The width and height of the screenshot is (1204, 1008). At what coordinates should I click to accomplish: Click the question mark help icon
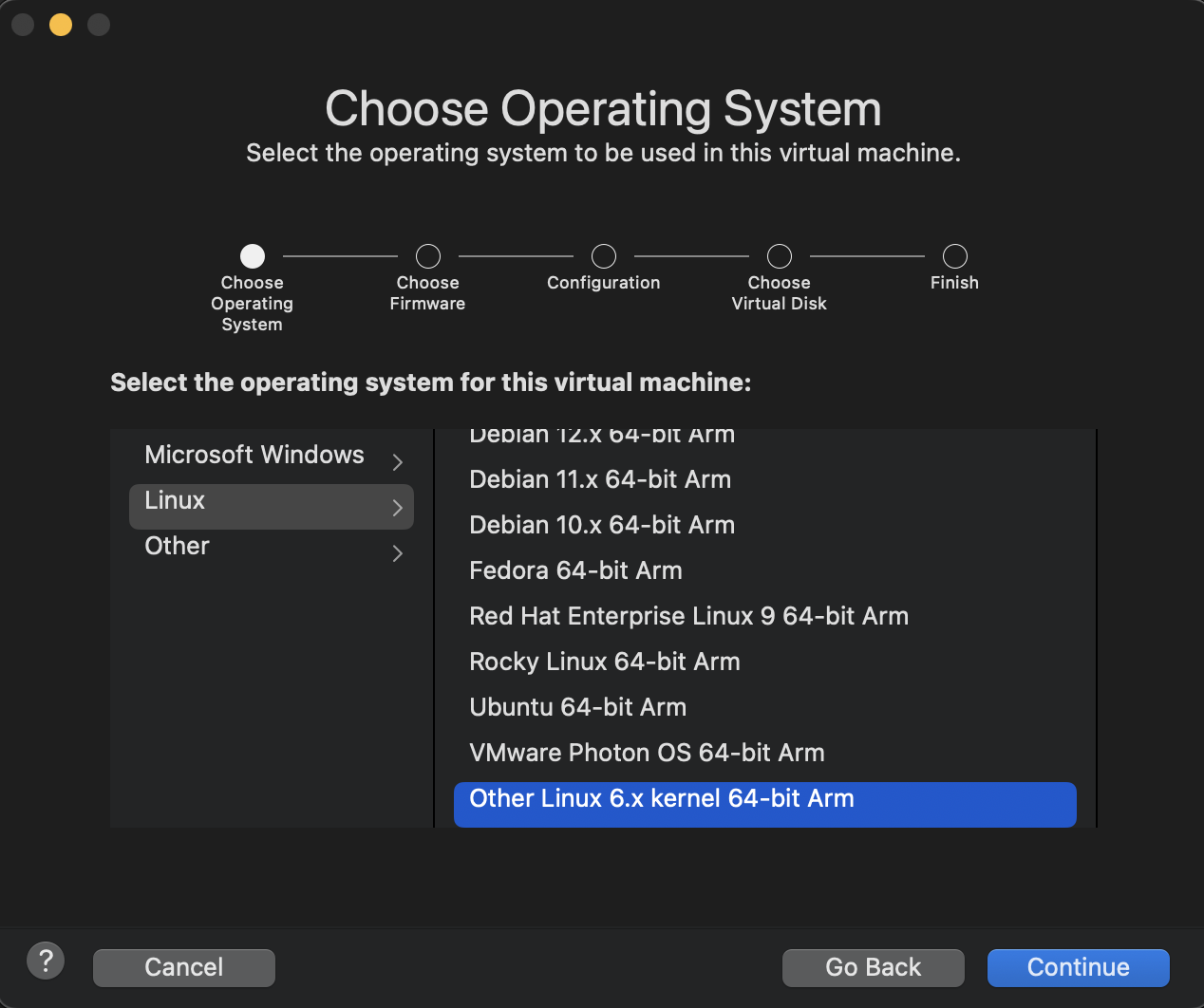click(46, 961)
